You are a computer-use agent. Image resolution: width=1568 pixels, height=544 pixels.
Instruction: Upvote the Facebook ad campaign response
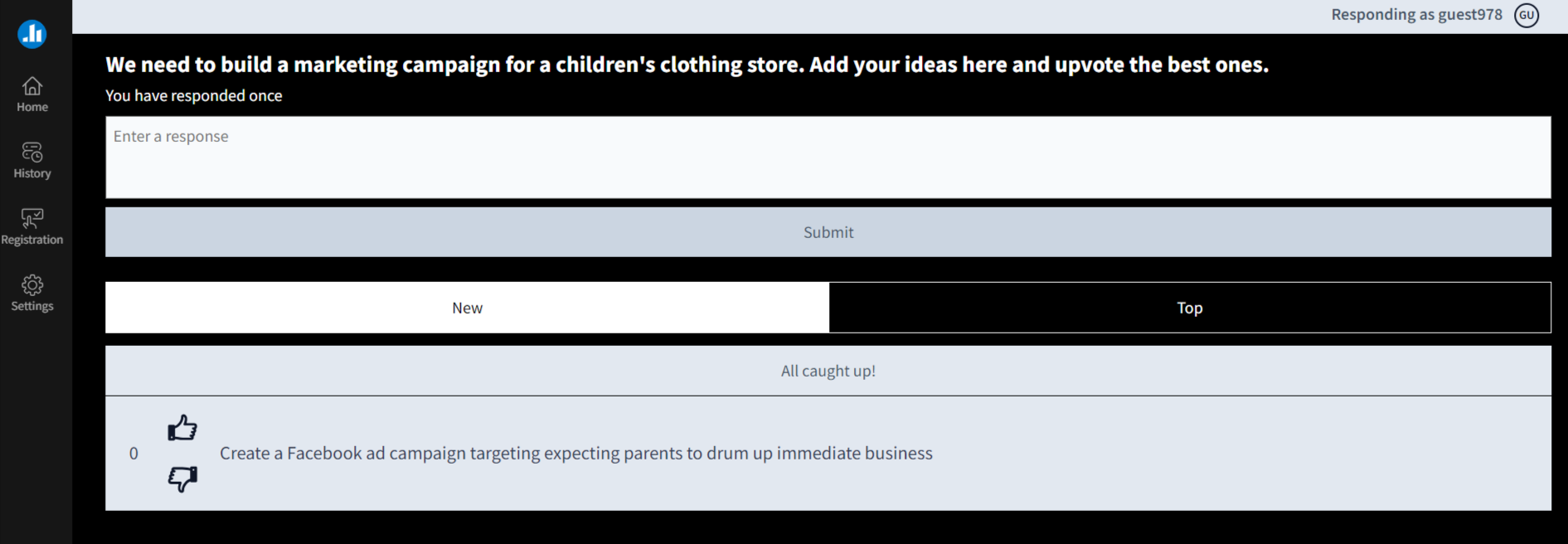point(182,428)
